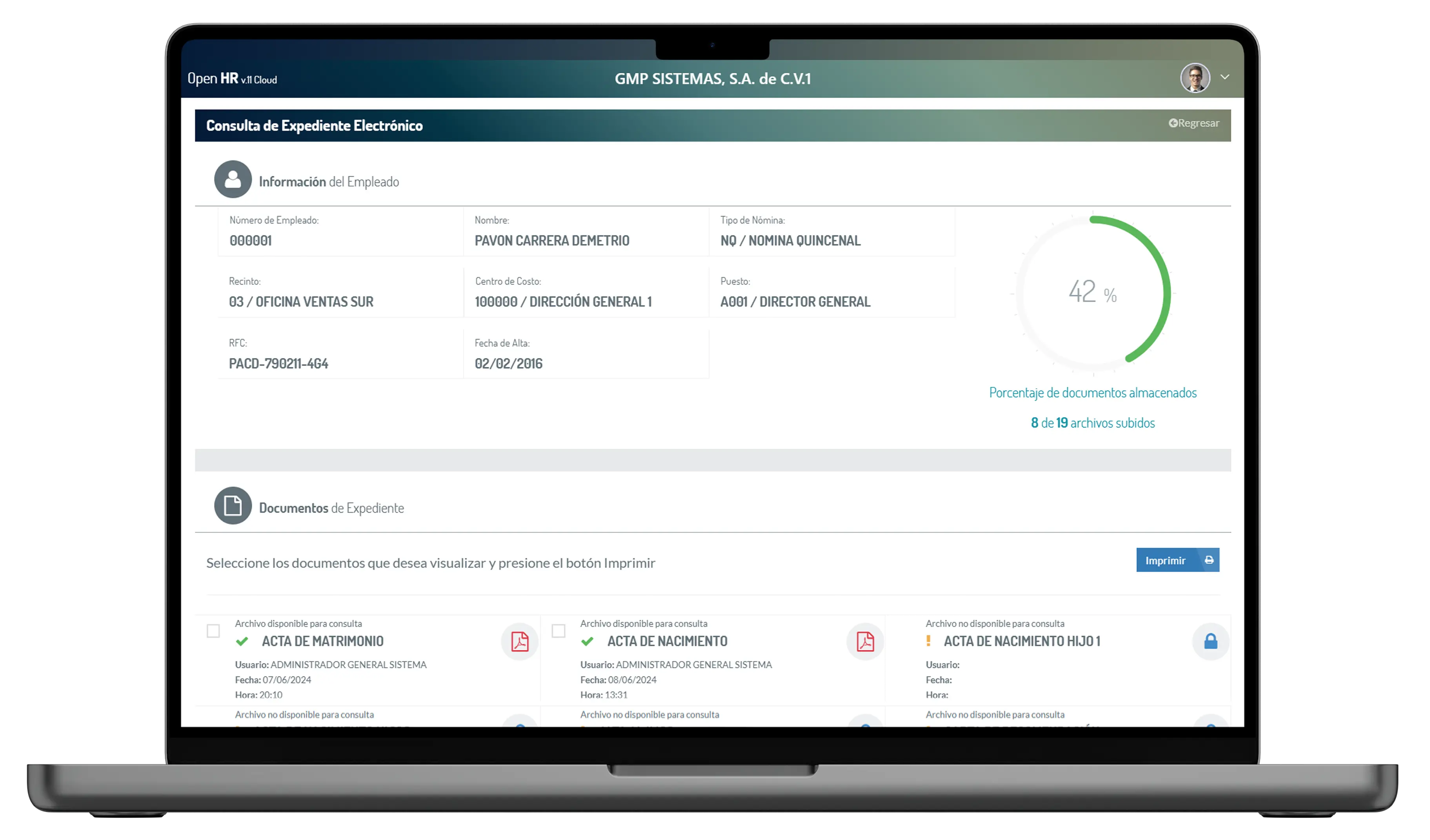This screenshot has height=840, width=1430.
Task: Click the lock icon for ACTA DE NACIMIENTO HIJO 1
Action: [x=1210, y=641]
